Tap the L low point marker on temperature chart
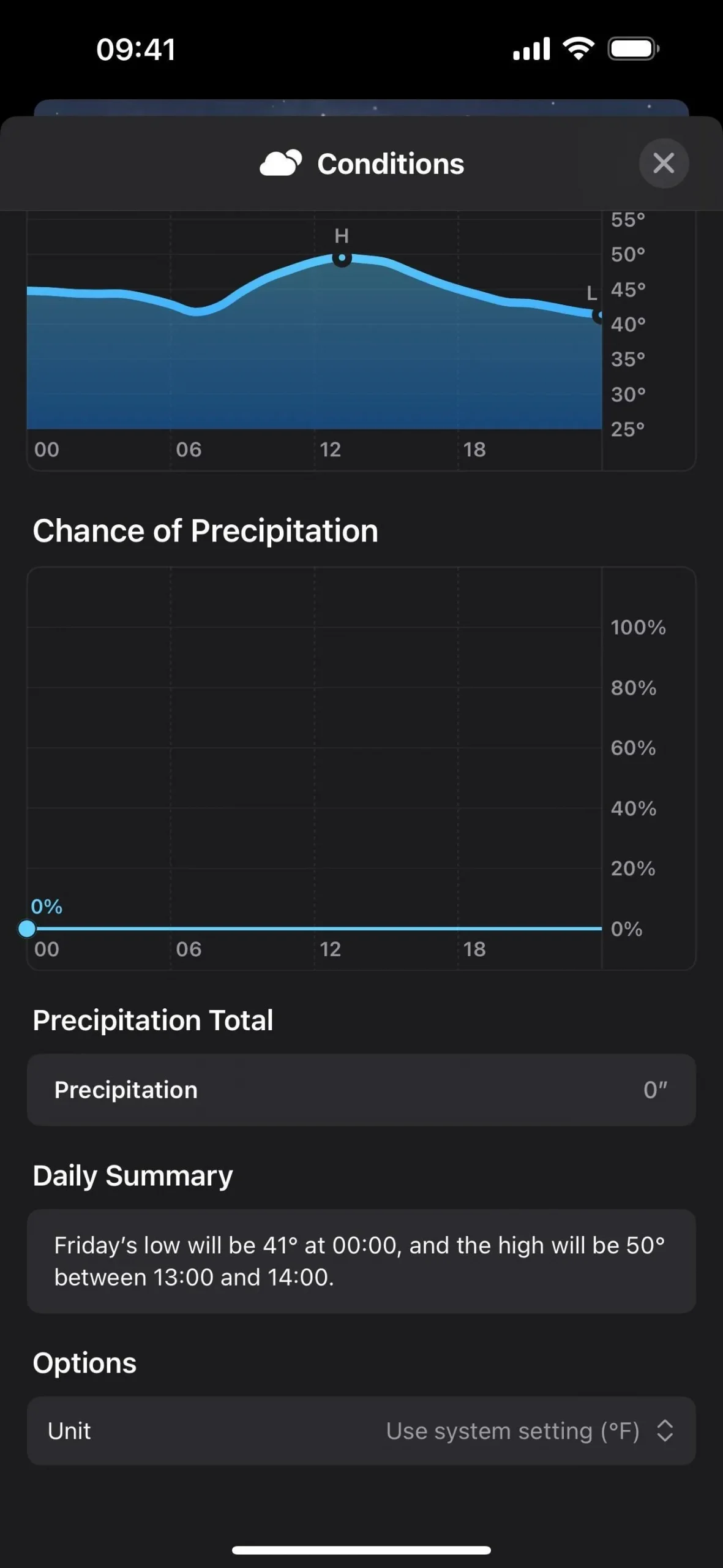723x1568 pixels. [x=598, y=315]
